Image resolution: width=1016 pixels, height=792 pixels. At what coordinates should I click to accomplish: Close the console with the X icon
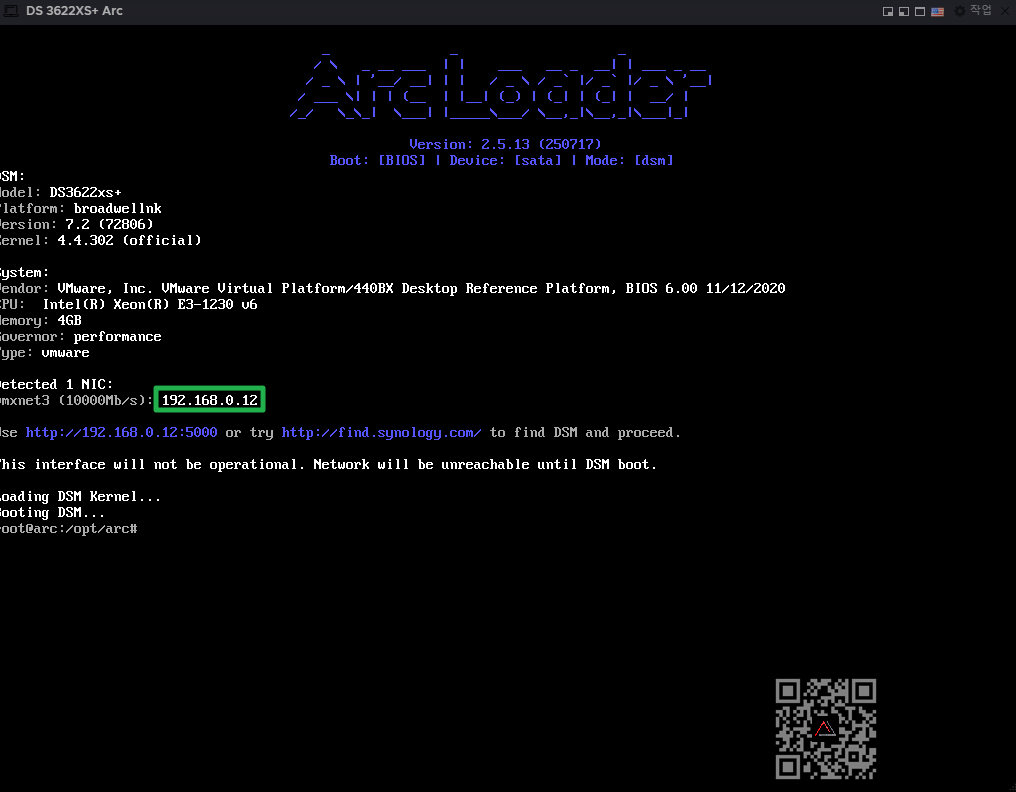click(1003, 11)
